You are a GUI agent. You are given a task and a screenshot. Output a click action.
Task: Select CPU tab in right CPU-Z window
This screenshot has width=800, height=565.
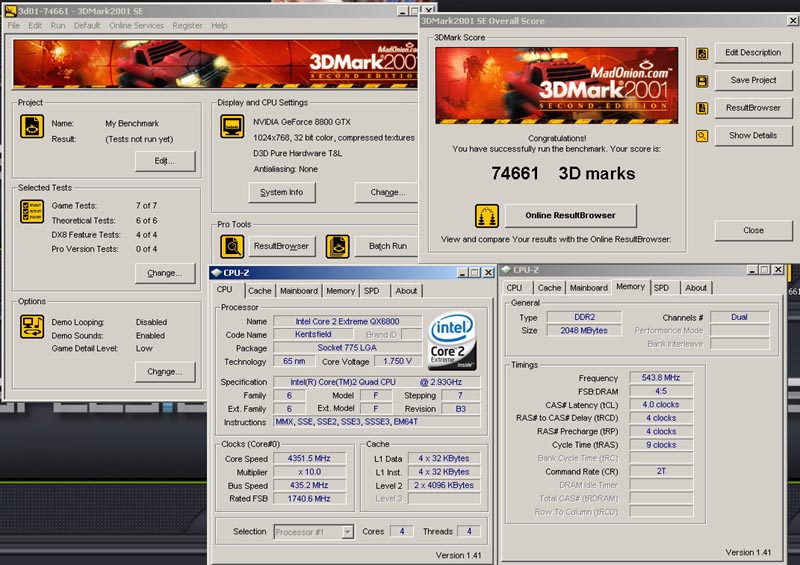click(x=514, y=288)
